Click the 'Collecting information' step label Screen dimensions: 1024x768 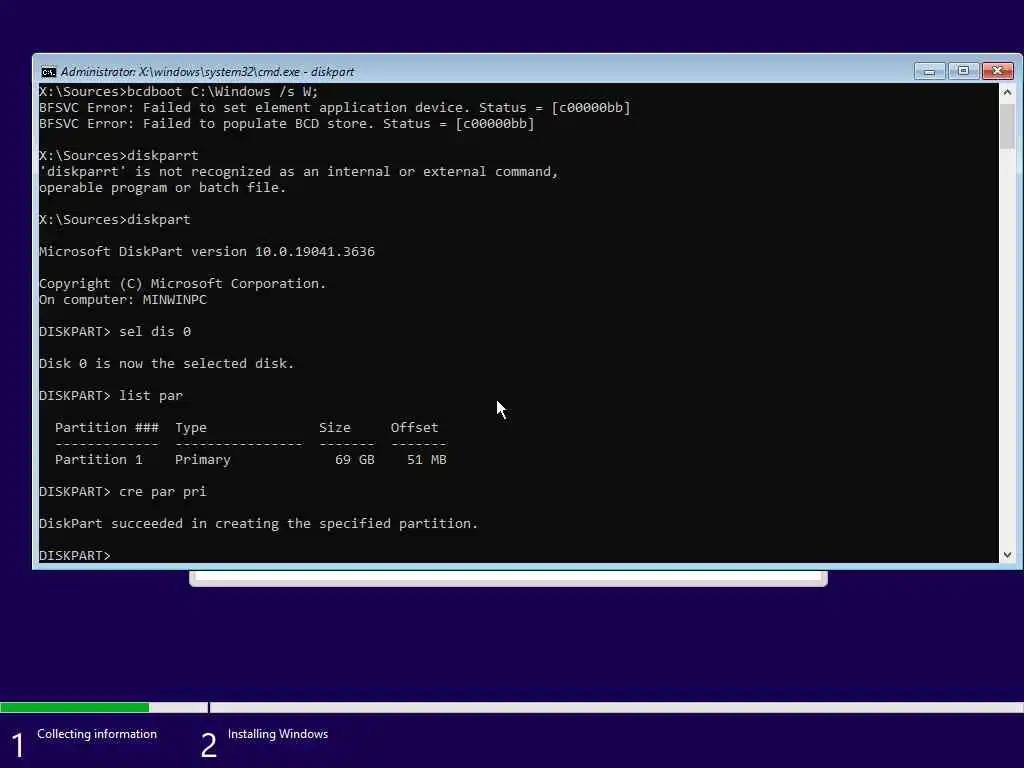(x=97, y=734)
